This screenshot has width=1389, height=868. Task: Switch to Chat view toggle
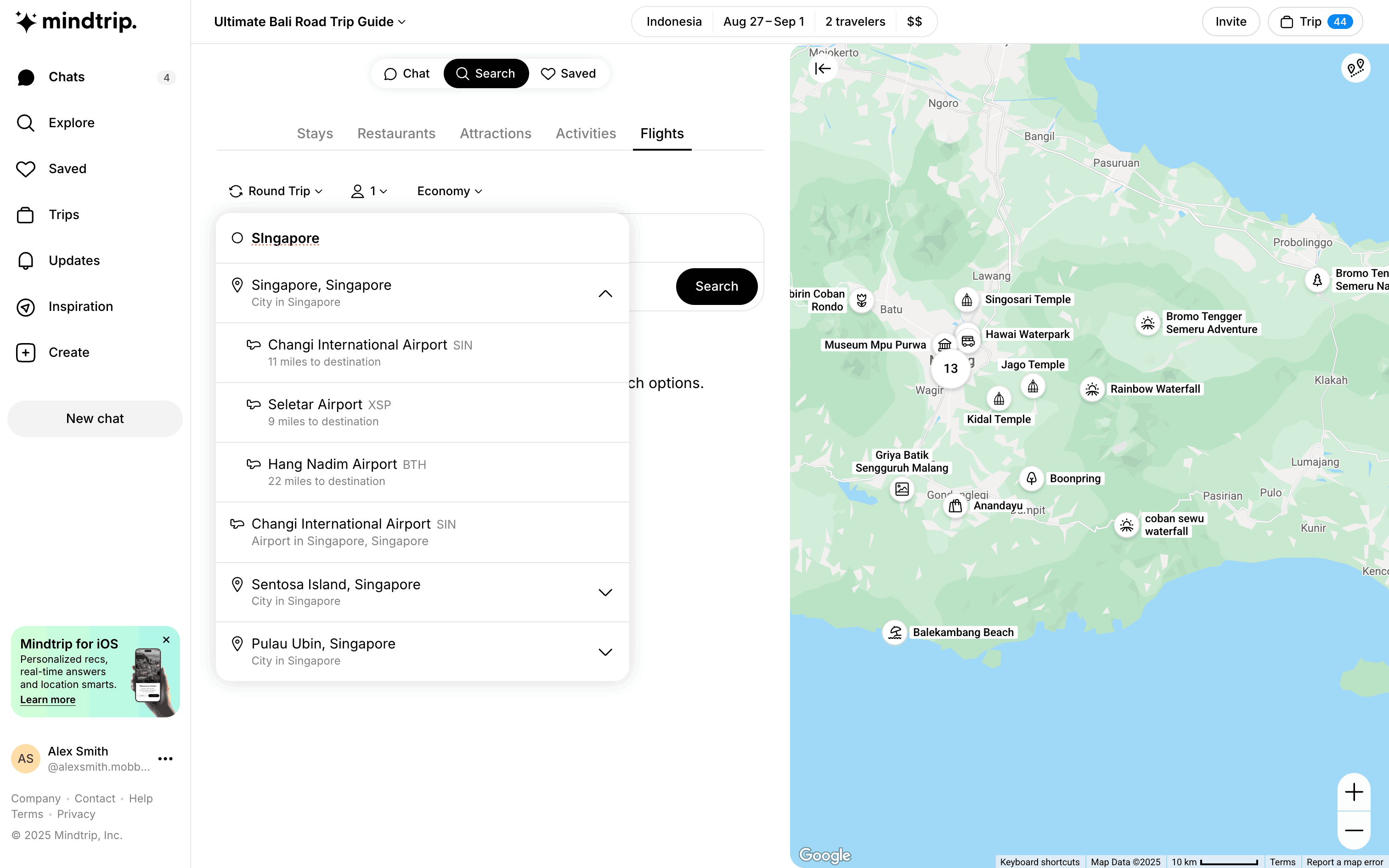coord(407,73)
